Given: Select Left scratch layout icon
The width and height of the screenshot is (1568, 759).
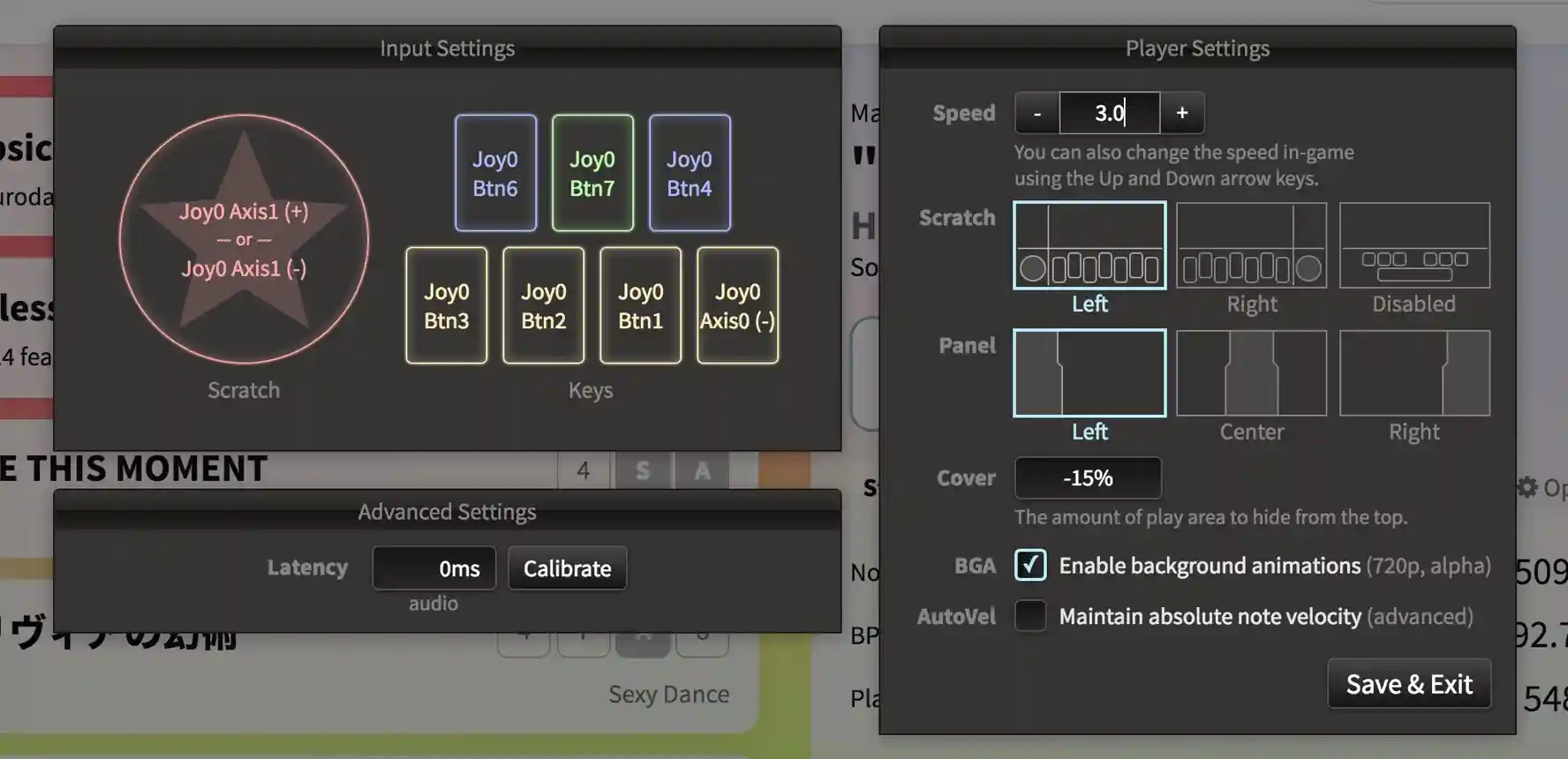Looking at the screenshot, I should point(1089,245).
